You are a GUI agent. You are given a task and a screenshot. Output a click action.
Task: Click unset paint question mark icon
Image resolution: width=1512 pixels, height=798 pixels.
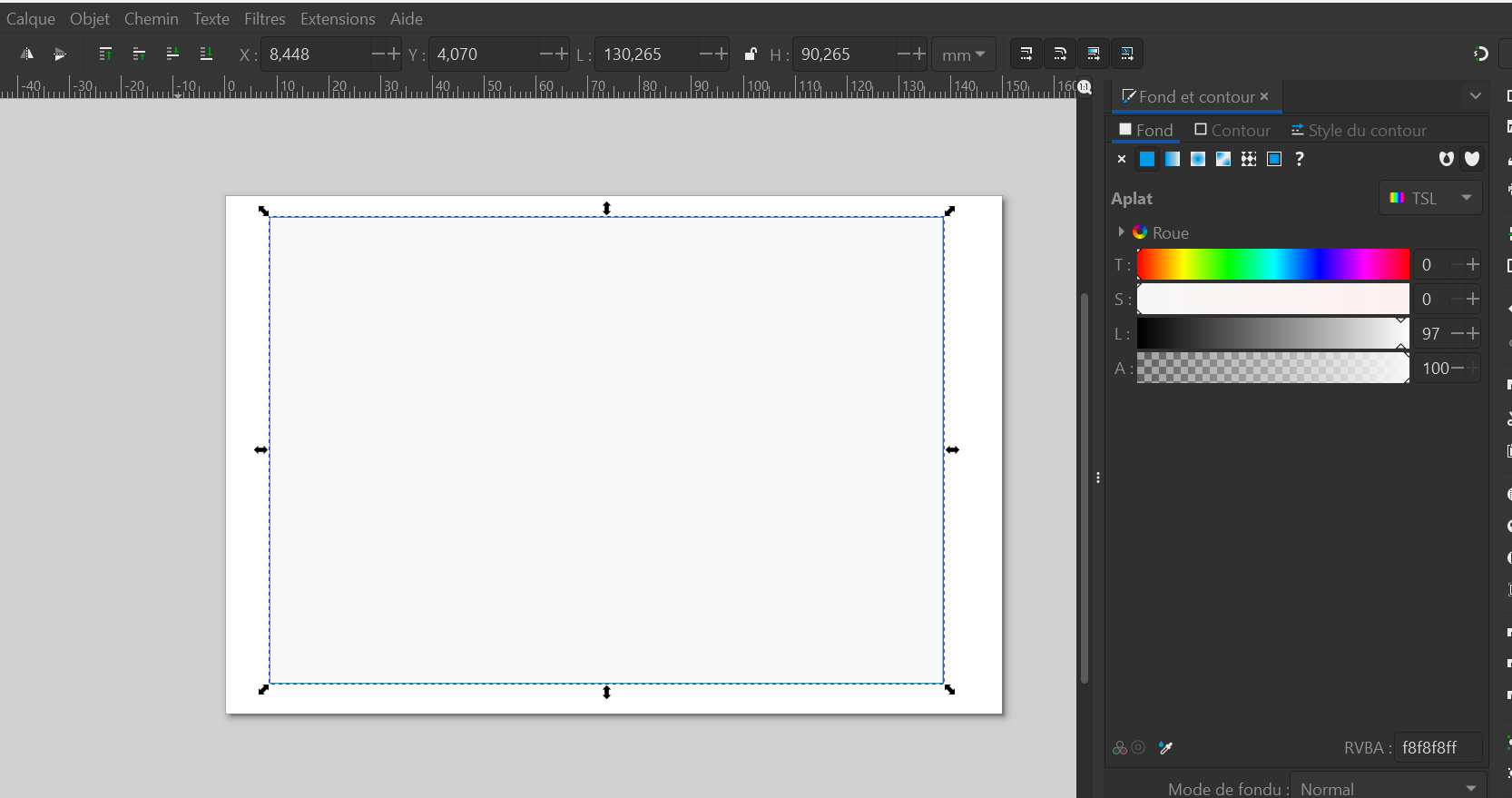pos(1300,159)
